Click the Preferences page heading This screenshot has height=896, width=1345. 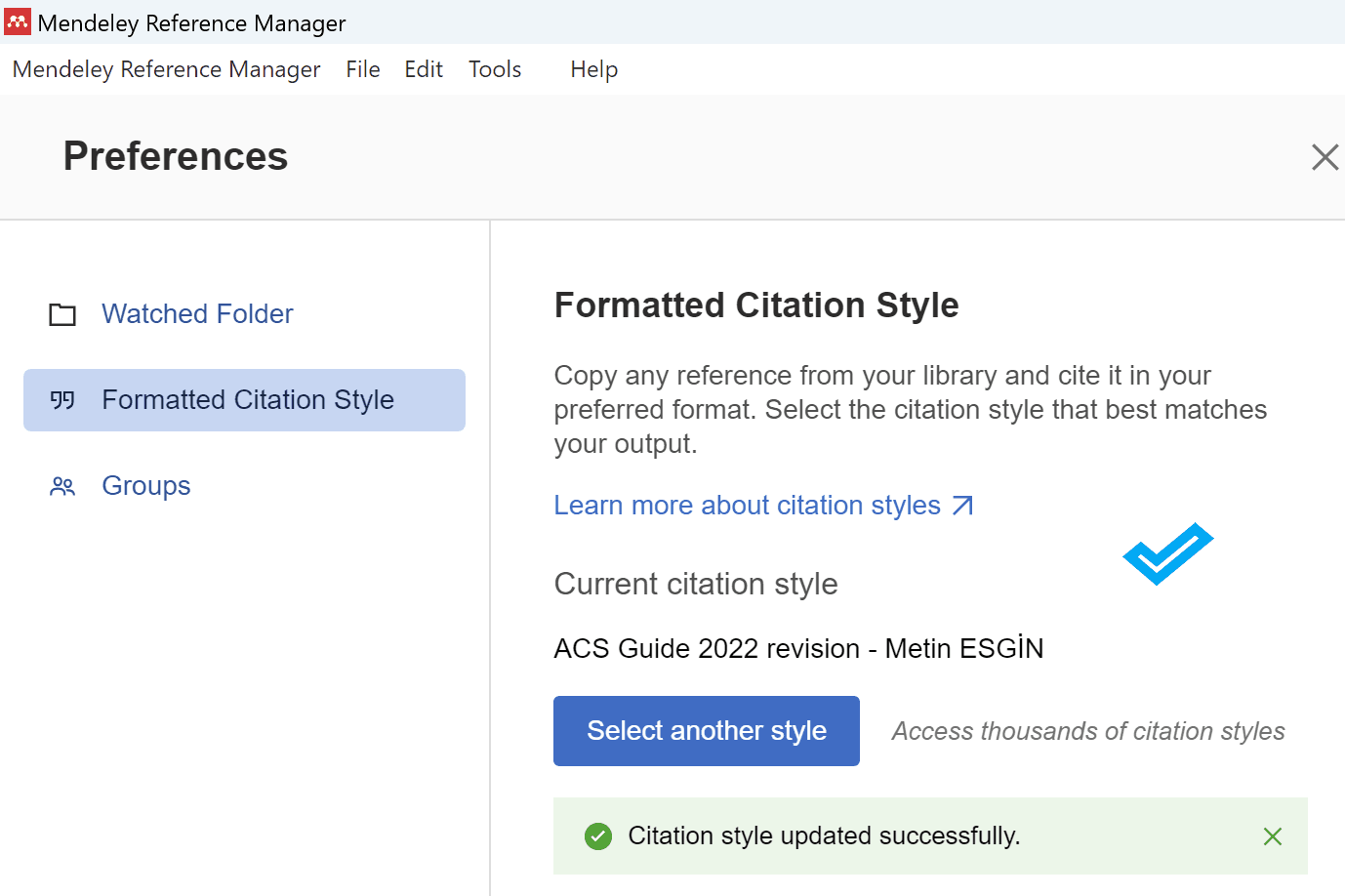176,156
